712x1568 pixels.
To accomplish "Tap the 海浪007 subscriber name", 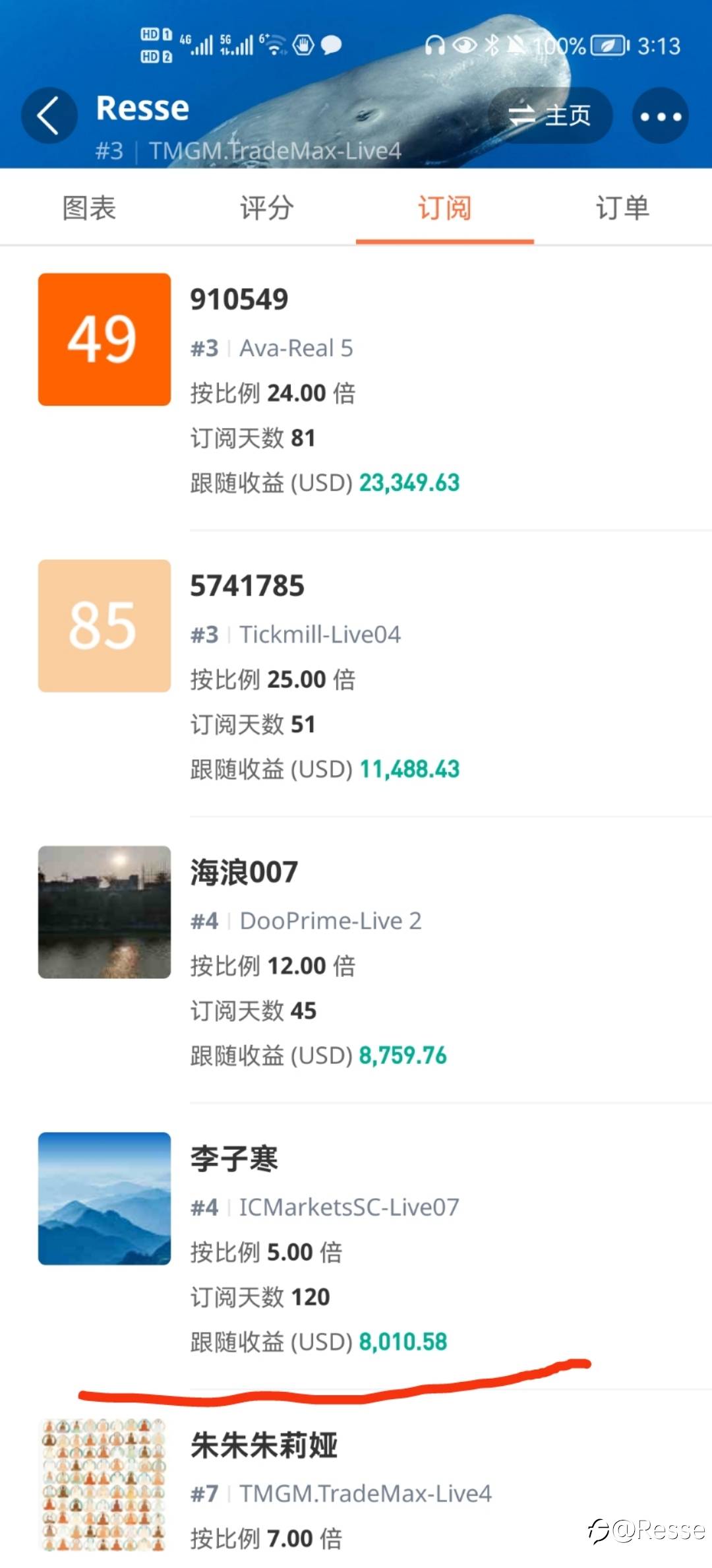I will [244, 872].
